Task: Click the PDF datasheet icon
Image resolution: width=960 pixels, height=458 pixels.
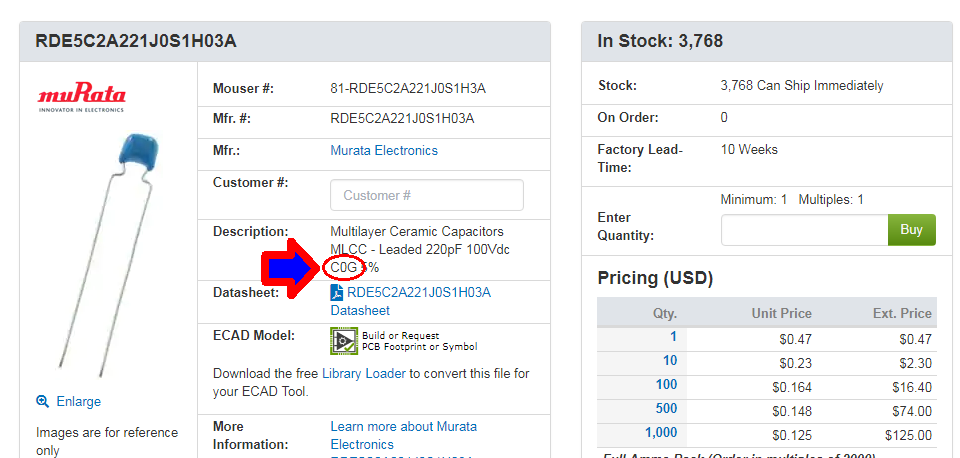Action: [337, 293]
